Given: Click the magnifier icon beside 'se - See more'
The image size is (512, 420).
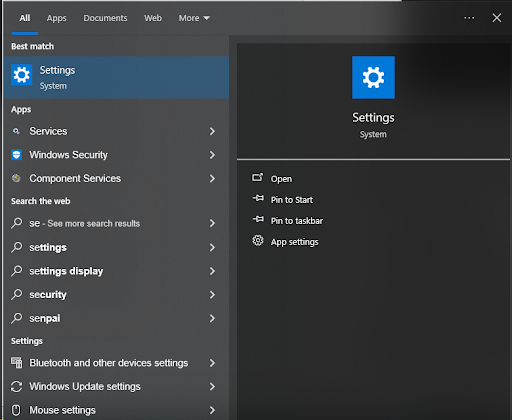Looking at the screenshot, I should coord(16,223).
